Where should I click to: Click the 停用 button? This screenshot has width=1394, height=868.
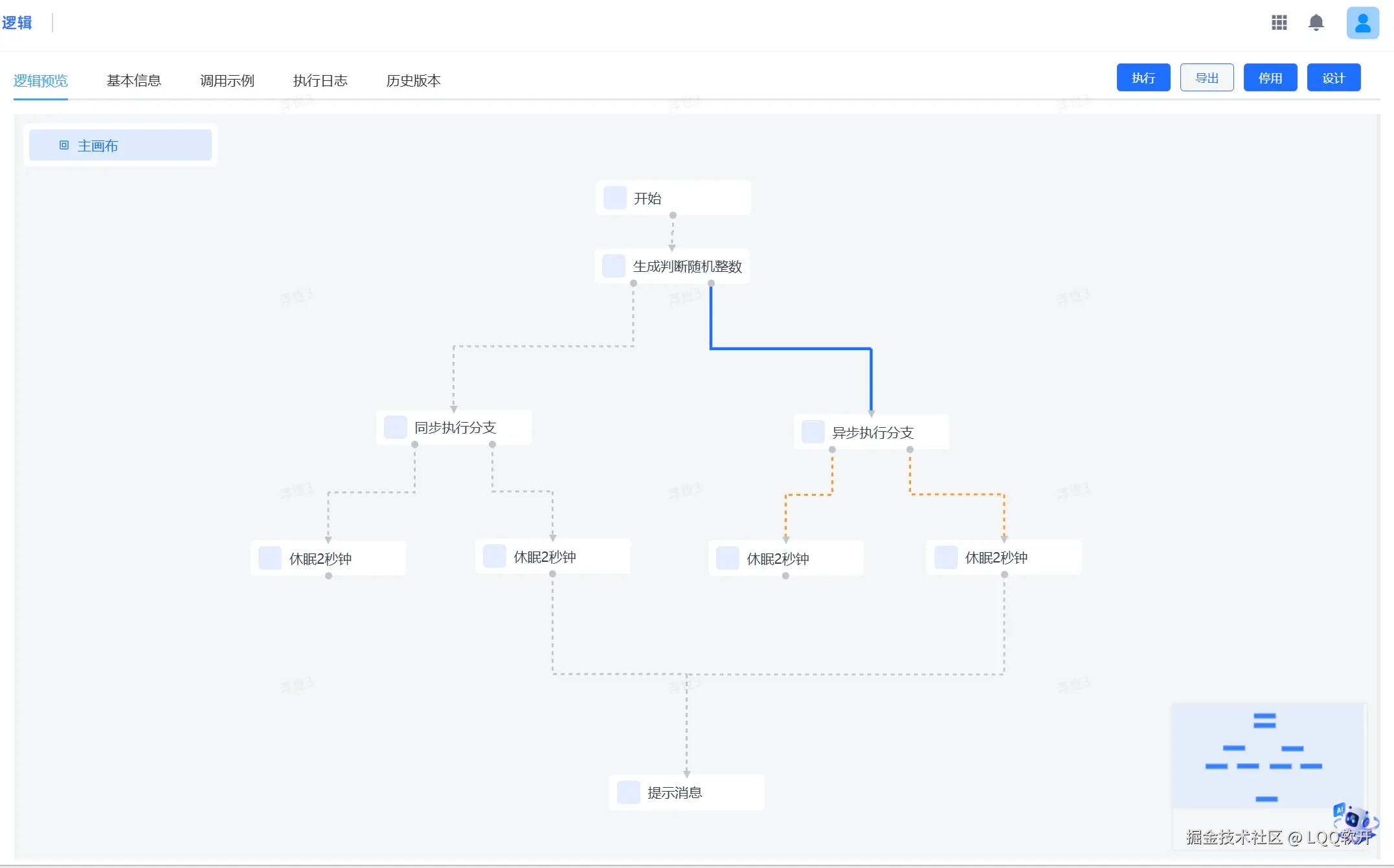pos(1270,78)
